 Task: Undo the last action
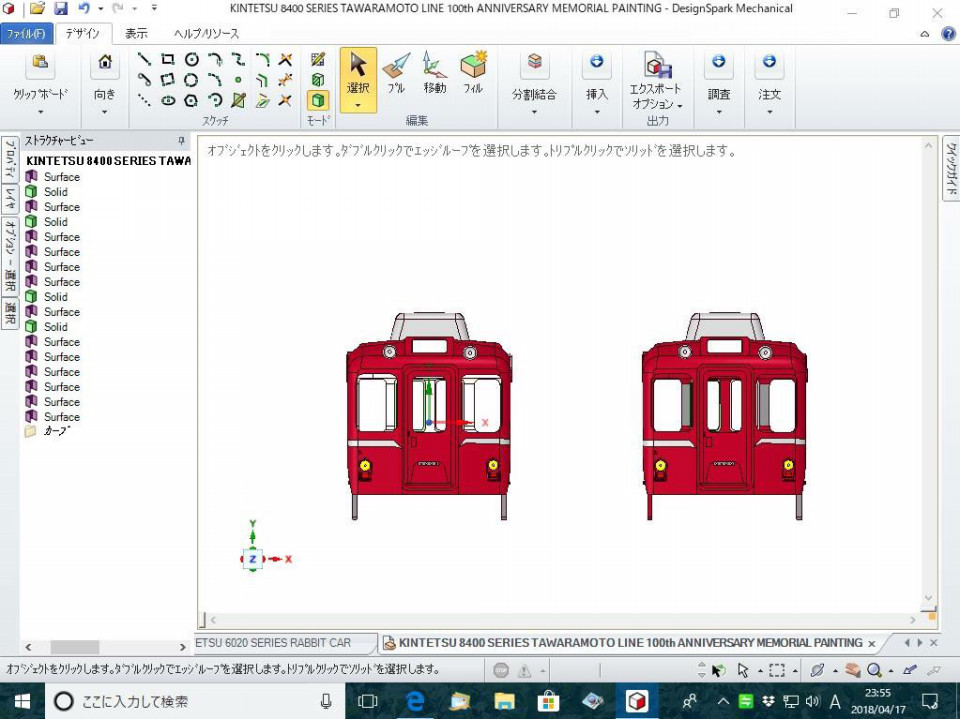coord(84,9)
